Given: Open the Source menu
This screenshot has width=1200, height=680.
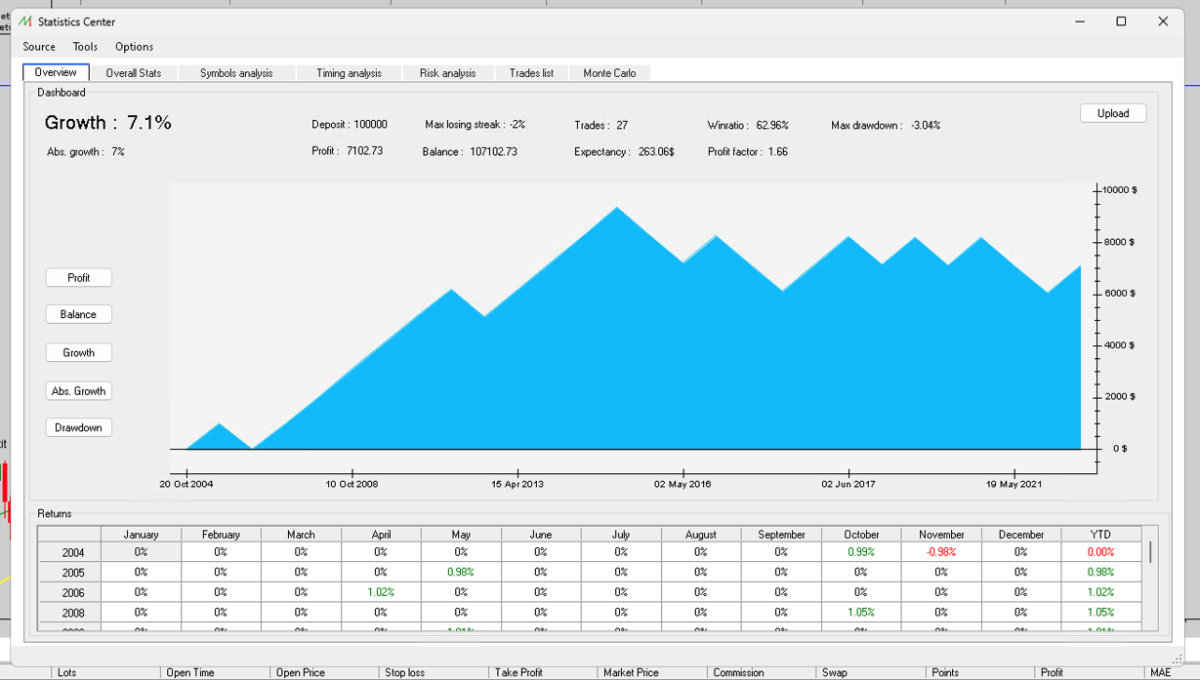Looking at the screenshot, I should (x=39, y=47).
